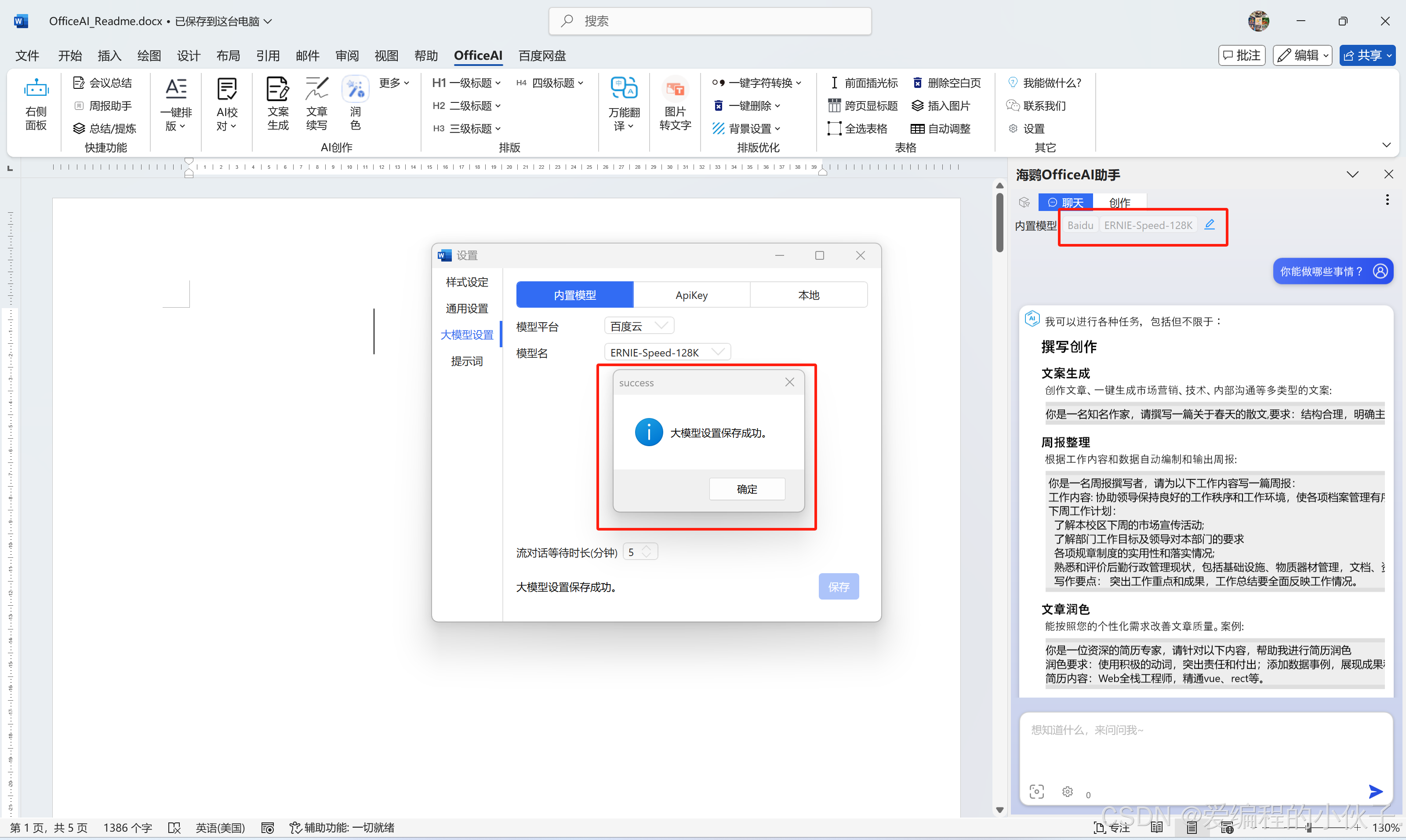Expand the 一级标题 H1 dropdown
1406x840 pixels.
pos(498,83)
